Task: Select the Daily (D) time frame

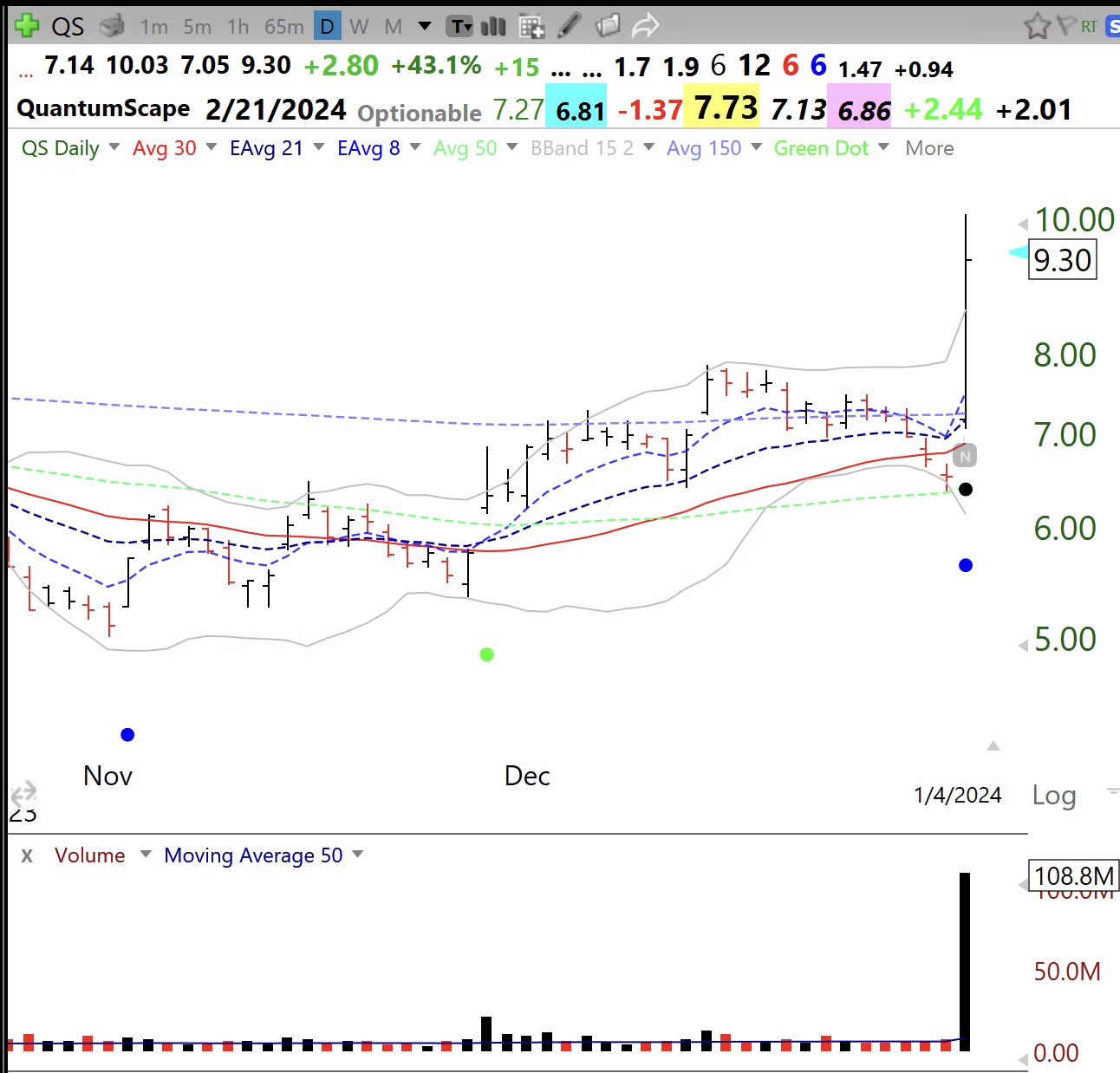Action: point(327,27)
